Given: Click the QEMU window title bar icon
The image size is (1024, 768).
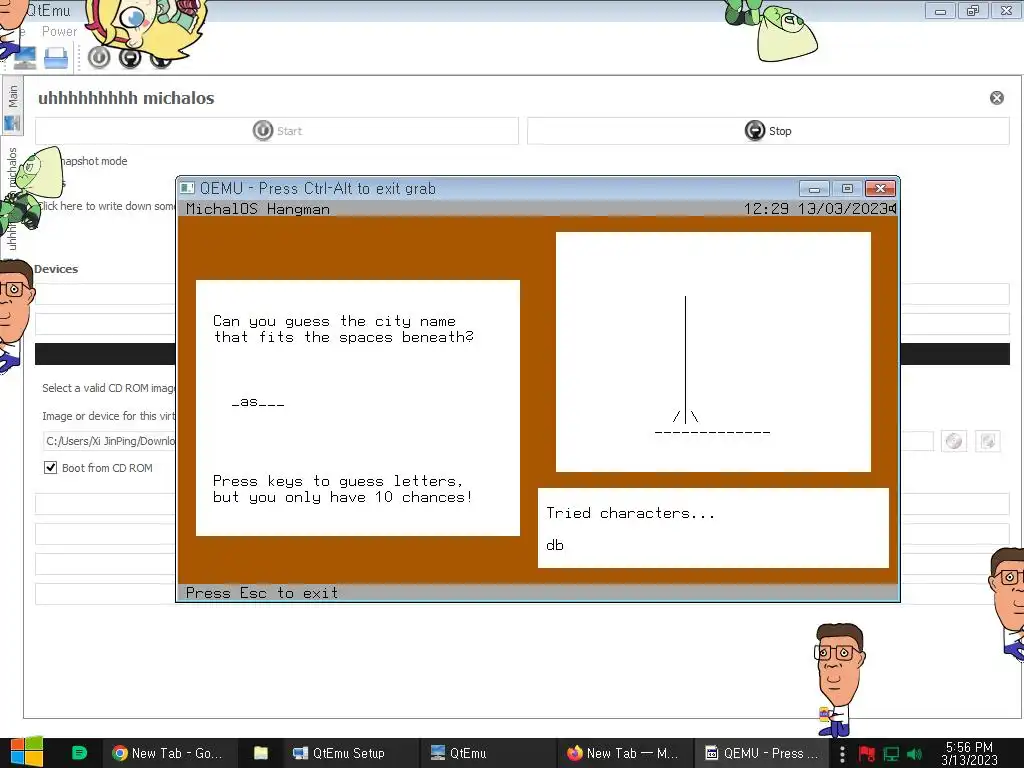Looking at the screenshot, I should [187, 188].
